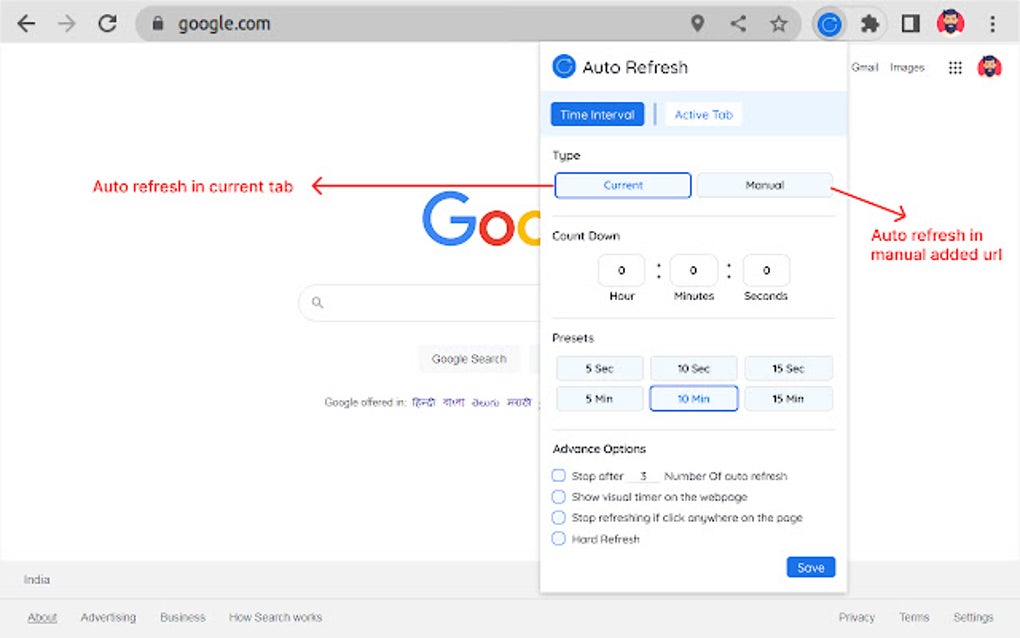This screenshot has height=638, width=1020.
Task: Switch to the Active Tab tab
Action: pyautogui.click(x=703, y=115)
